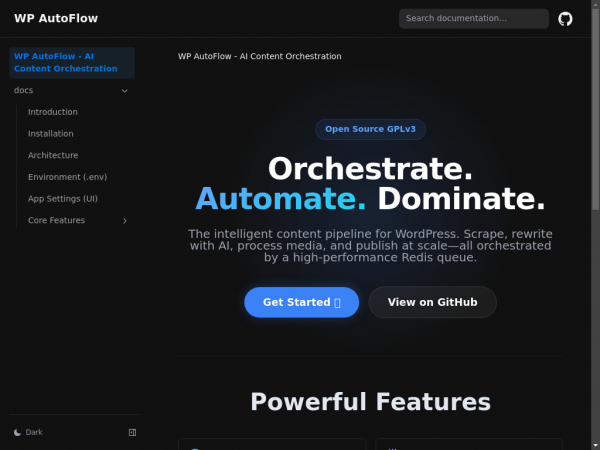Click the View on GitHub button
The image size is (600, 450).
tap(432, 302)
